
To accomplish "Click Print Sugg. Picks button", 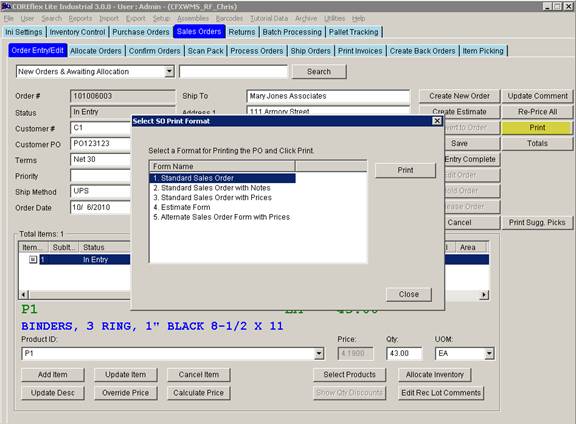I will pos(537,222).
